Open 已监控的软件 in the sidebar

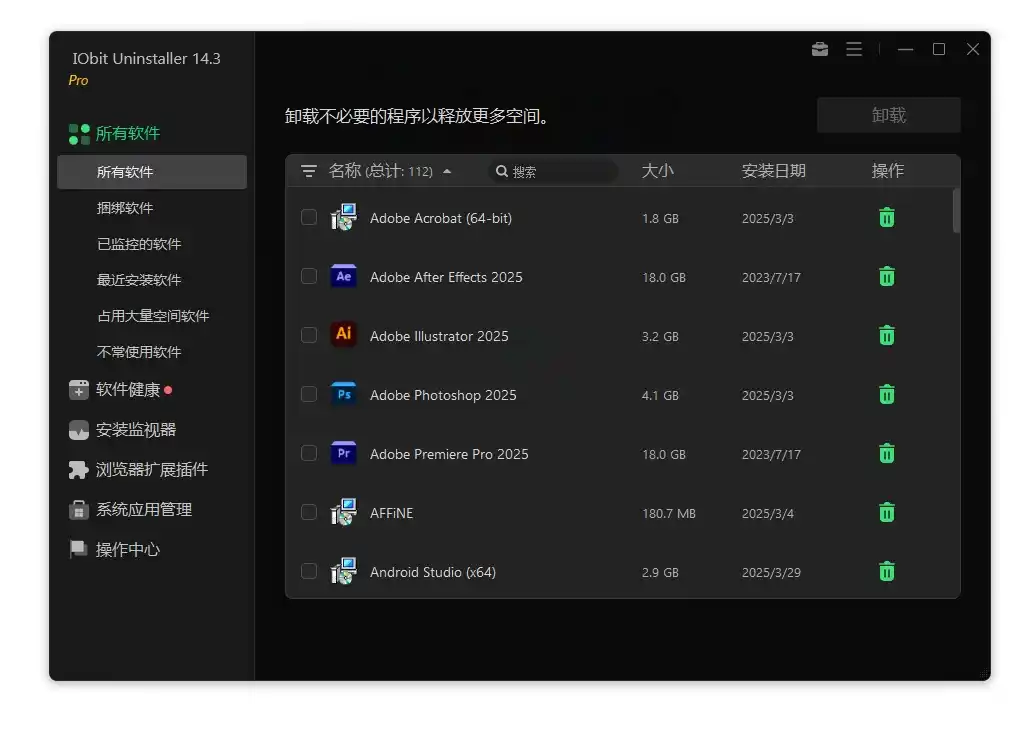point(139,244)
